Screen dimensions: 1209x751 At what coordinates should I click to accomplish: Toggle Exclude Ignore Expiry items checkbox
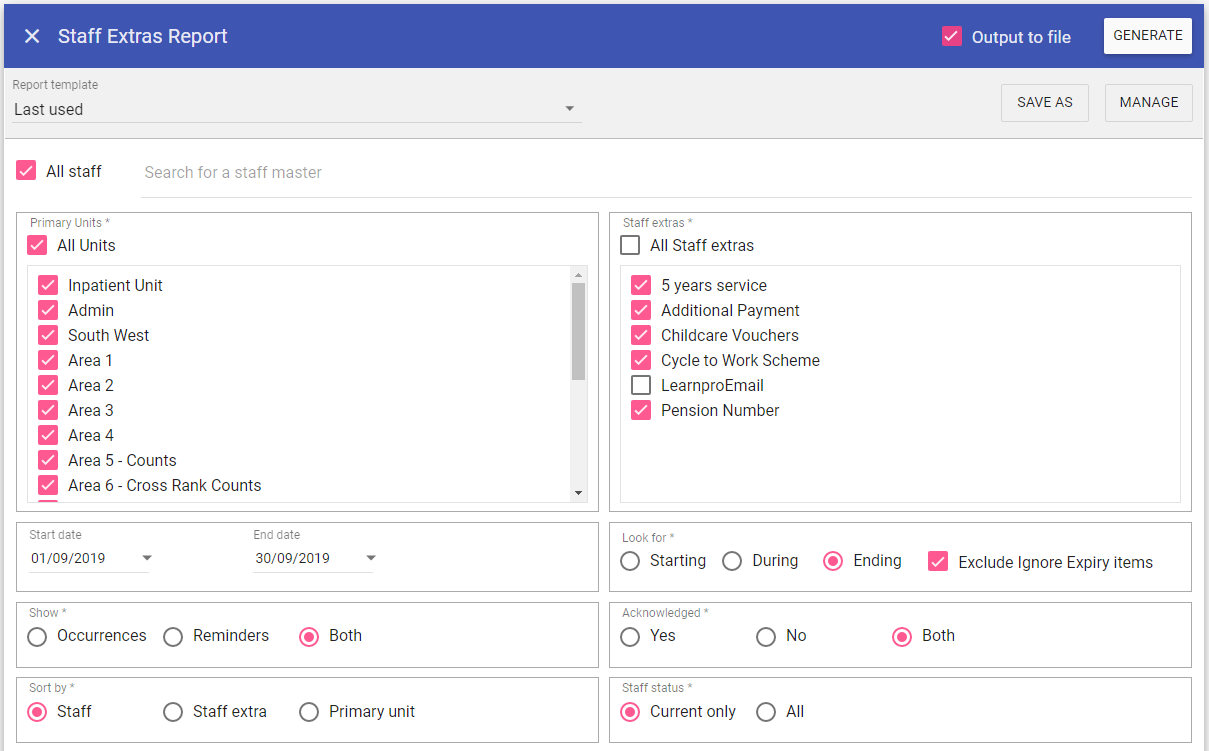click(937, 561)
